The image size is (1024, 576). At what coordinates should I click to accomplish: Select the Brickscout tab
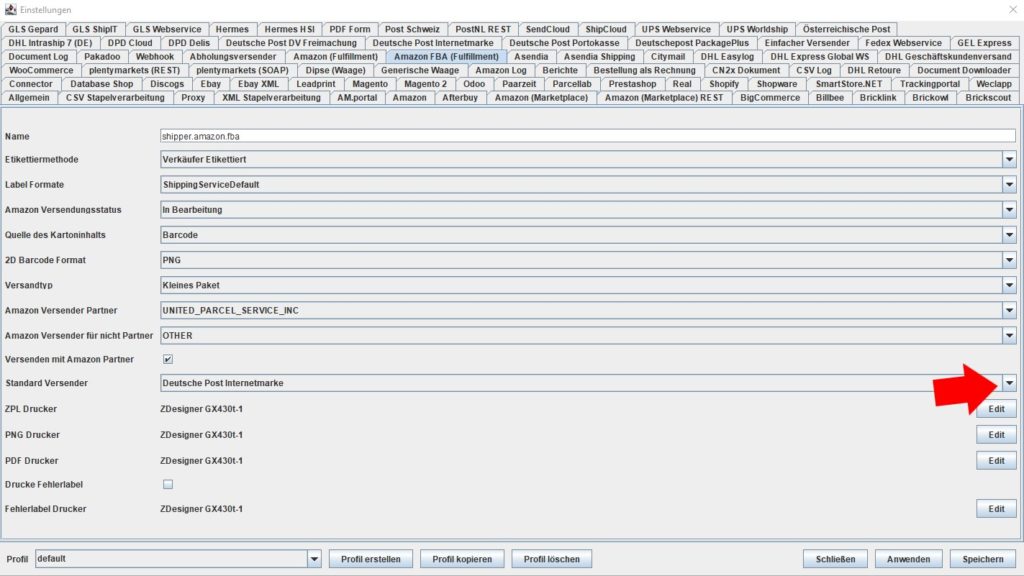[987, 98]
